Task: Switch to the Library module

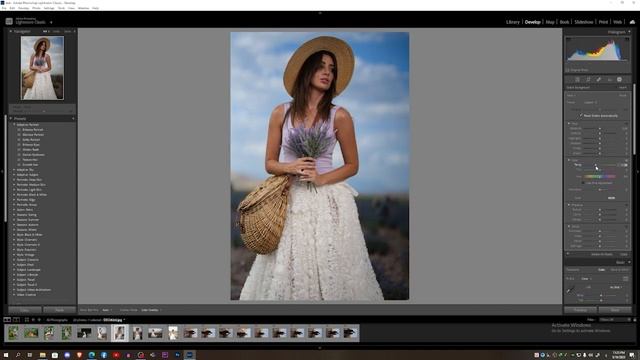Action: point(513,22)
